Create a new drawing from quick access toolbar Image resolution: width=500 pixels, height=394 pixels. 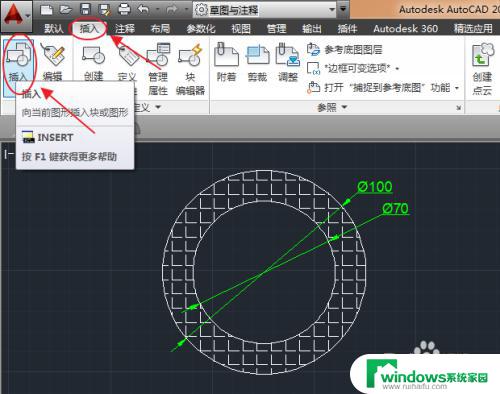click(x=46, y=10)
